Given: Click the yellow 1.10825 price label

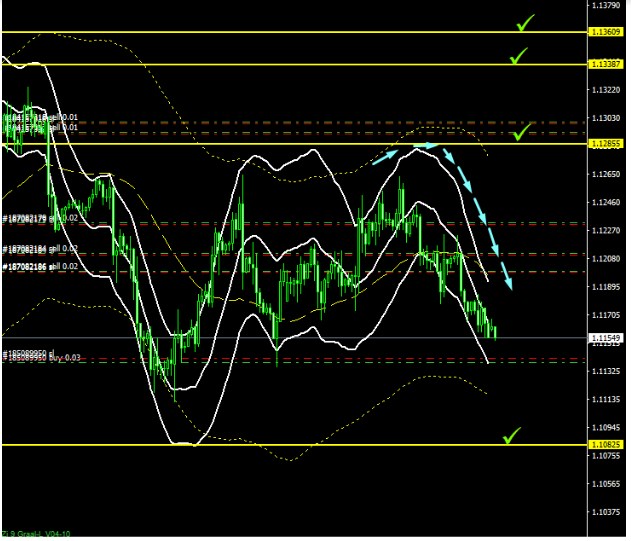Looking at the screenshot, I should [606, 444].
